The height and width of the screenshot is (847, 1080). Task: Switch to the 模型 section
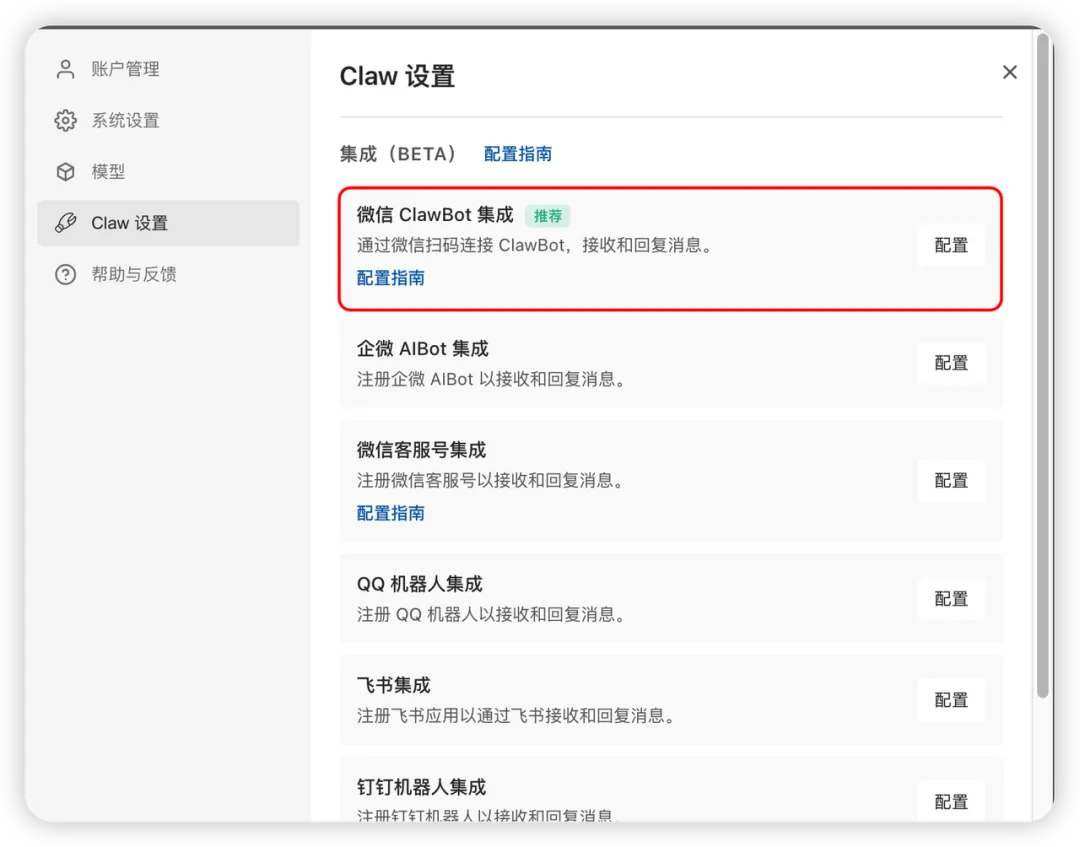[168, 171]
